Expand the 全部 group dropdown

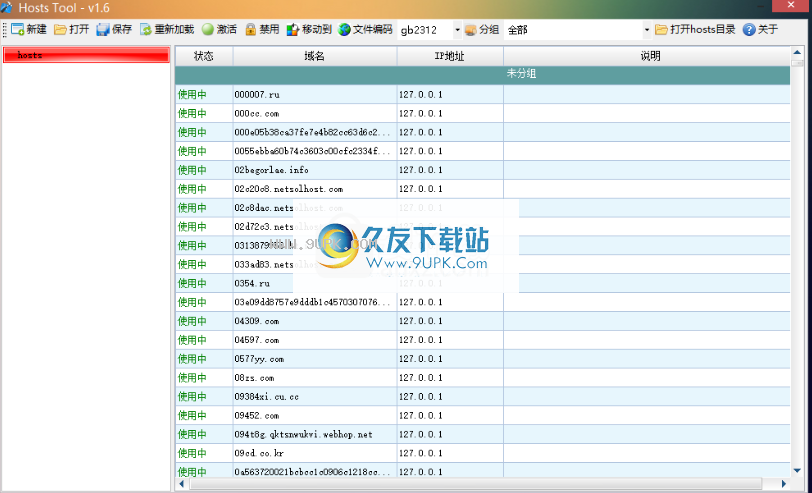647,30
